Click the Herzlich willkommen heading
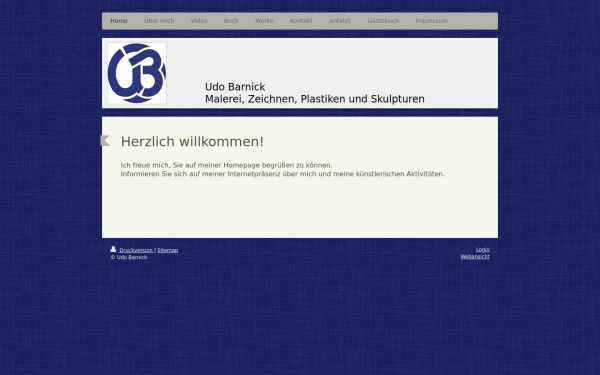600x375 pixels. click(x=192, y=142)
